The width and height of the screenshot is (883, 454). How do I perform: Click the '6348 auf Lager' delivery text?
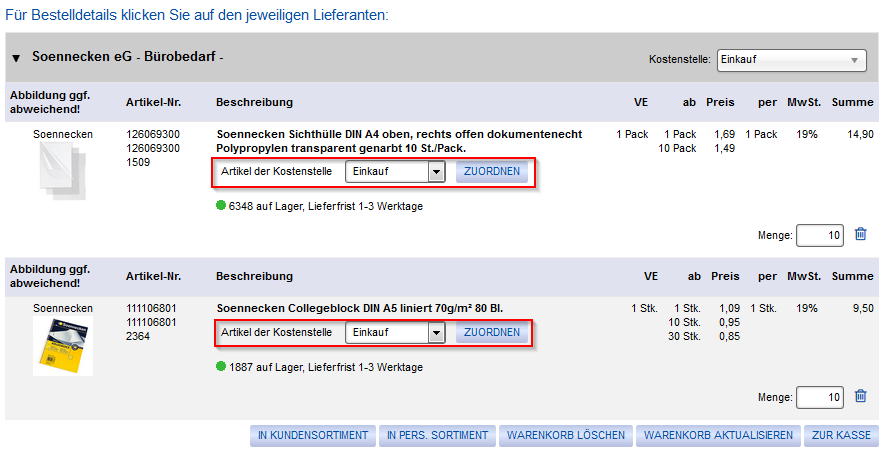pos(325,206)
